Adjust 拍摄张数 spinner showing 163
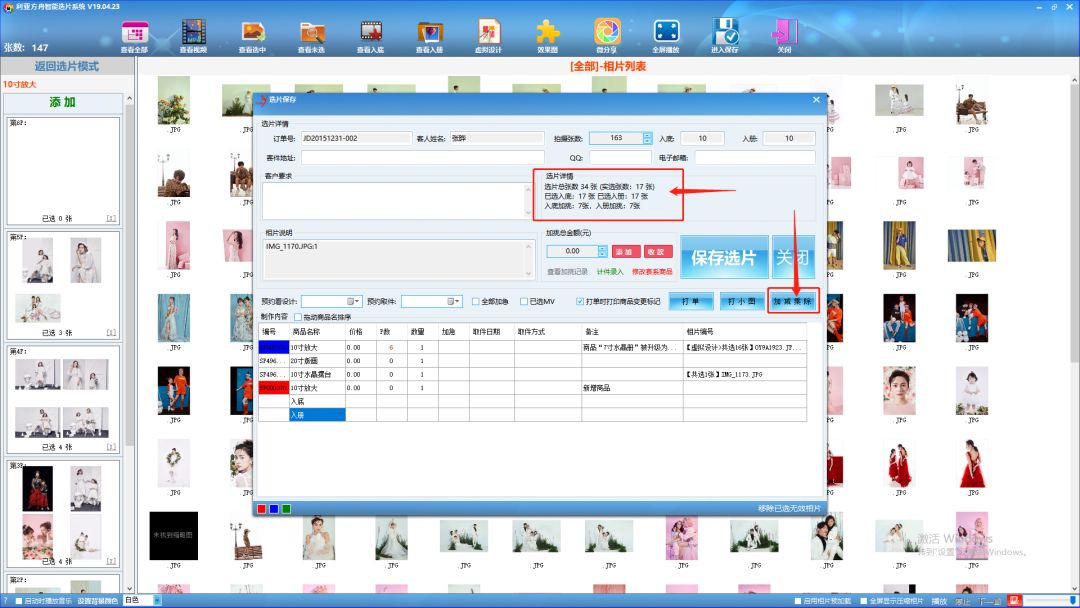 coord(647,138)
